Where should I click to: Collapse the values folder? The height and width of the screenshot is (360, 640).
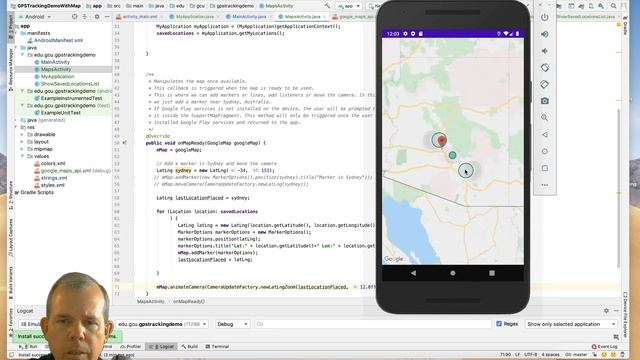[x=22, y=156]
